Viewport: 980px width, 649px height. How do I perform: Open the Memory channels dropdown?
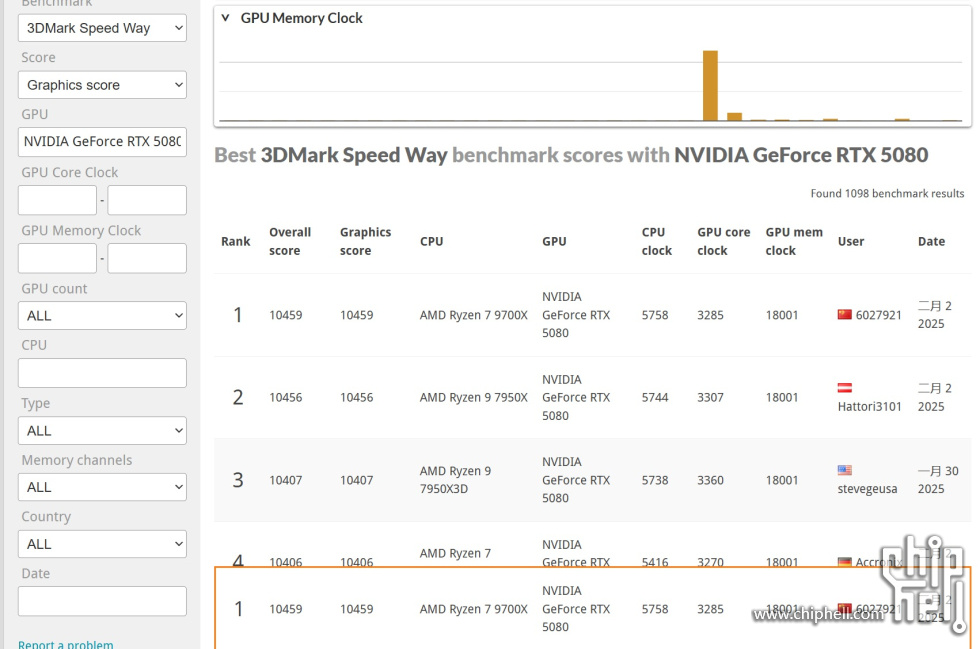pos(102,487)
